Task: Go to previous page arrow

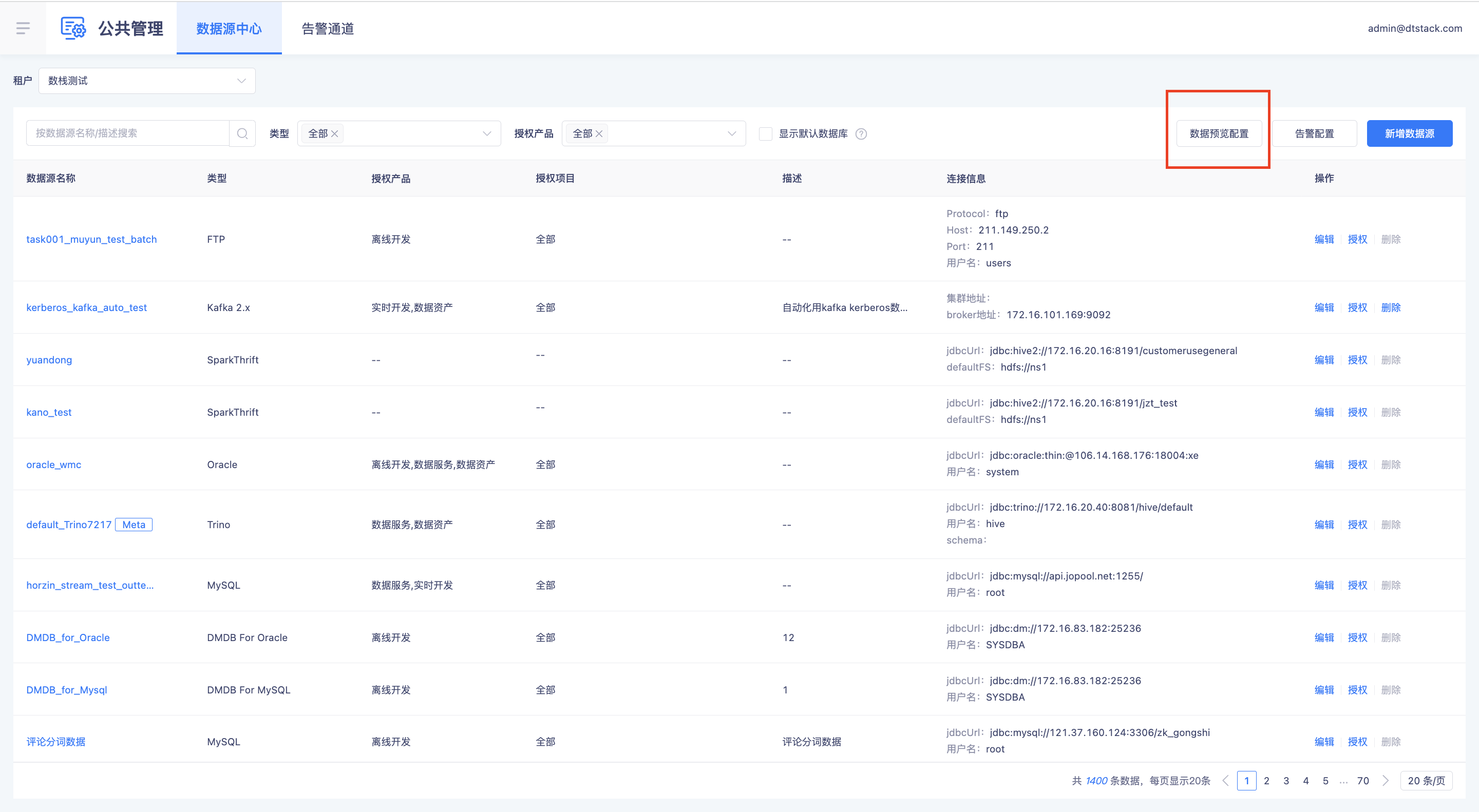Action: click(x=1226, y=781)
